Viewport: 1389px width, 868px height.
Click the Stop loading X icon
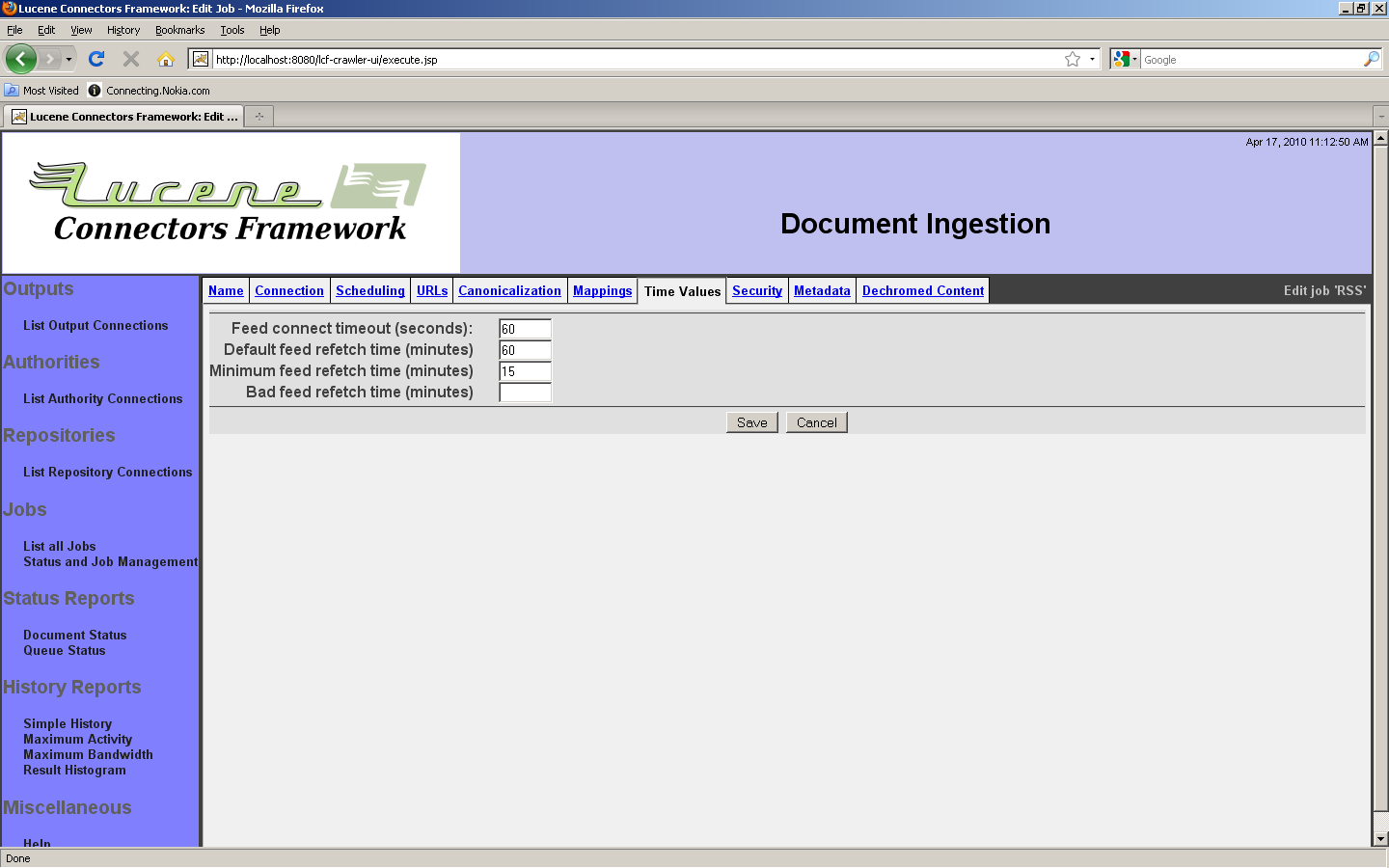(131, 59)
